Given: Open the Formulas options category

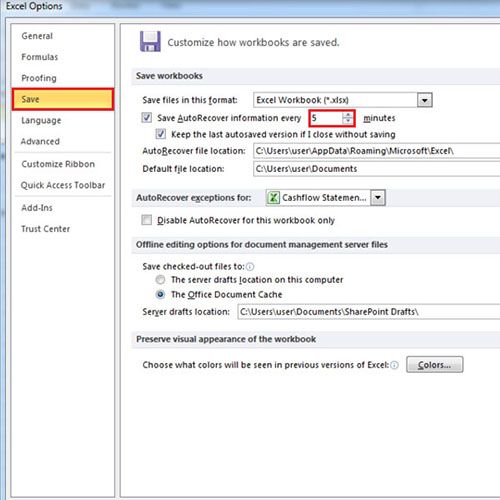Looking at the screenshot, I should pos(40,57).
